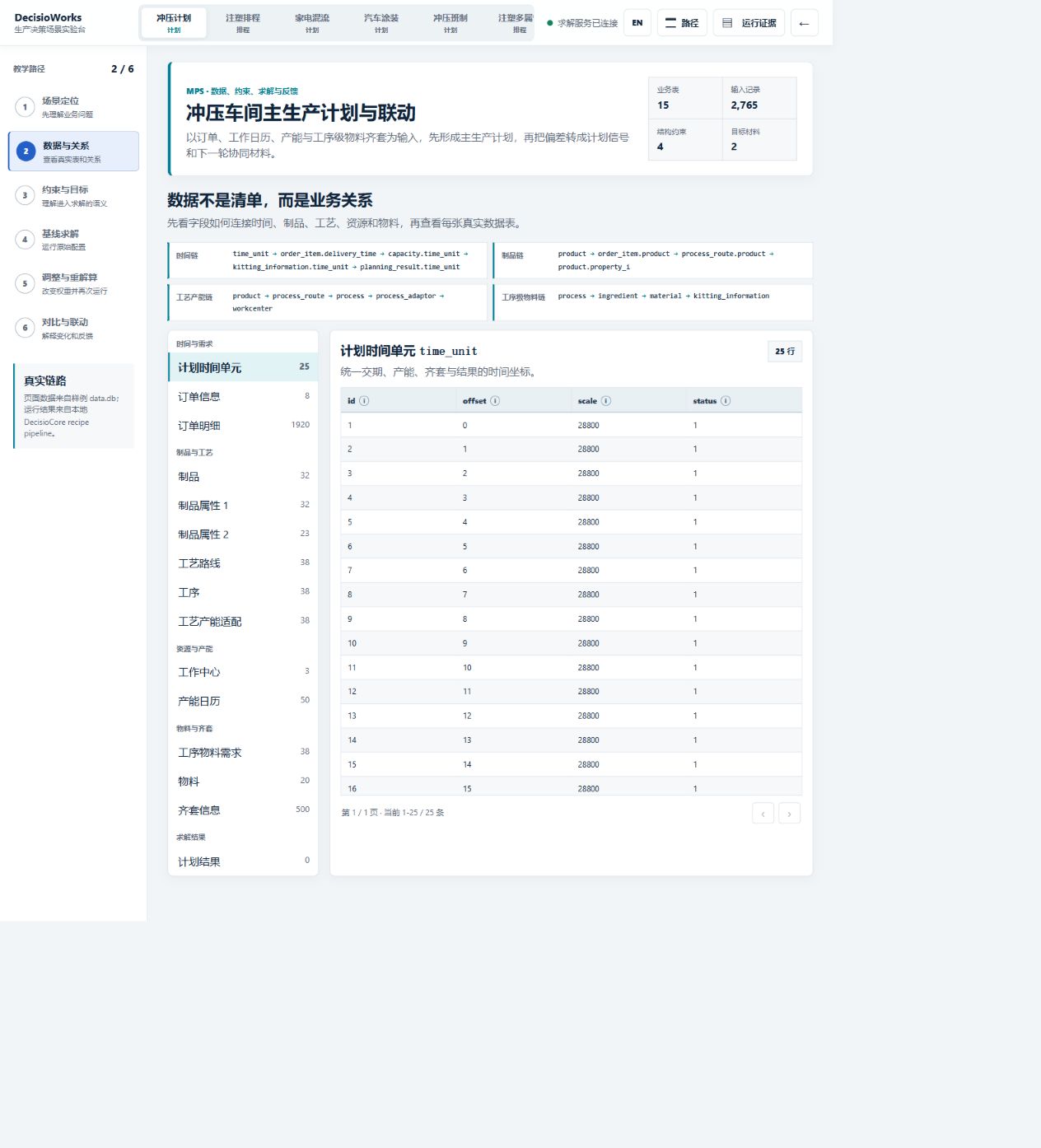Viewport: 1041px width, 1148px height.
Task: Select the 计划时间单元 table entry
Action: [x=243, y=367]
